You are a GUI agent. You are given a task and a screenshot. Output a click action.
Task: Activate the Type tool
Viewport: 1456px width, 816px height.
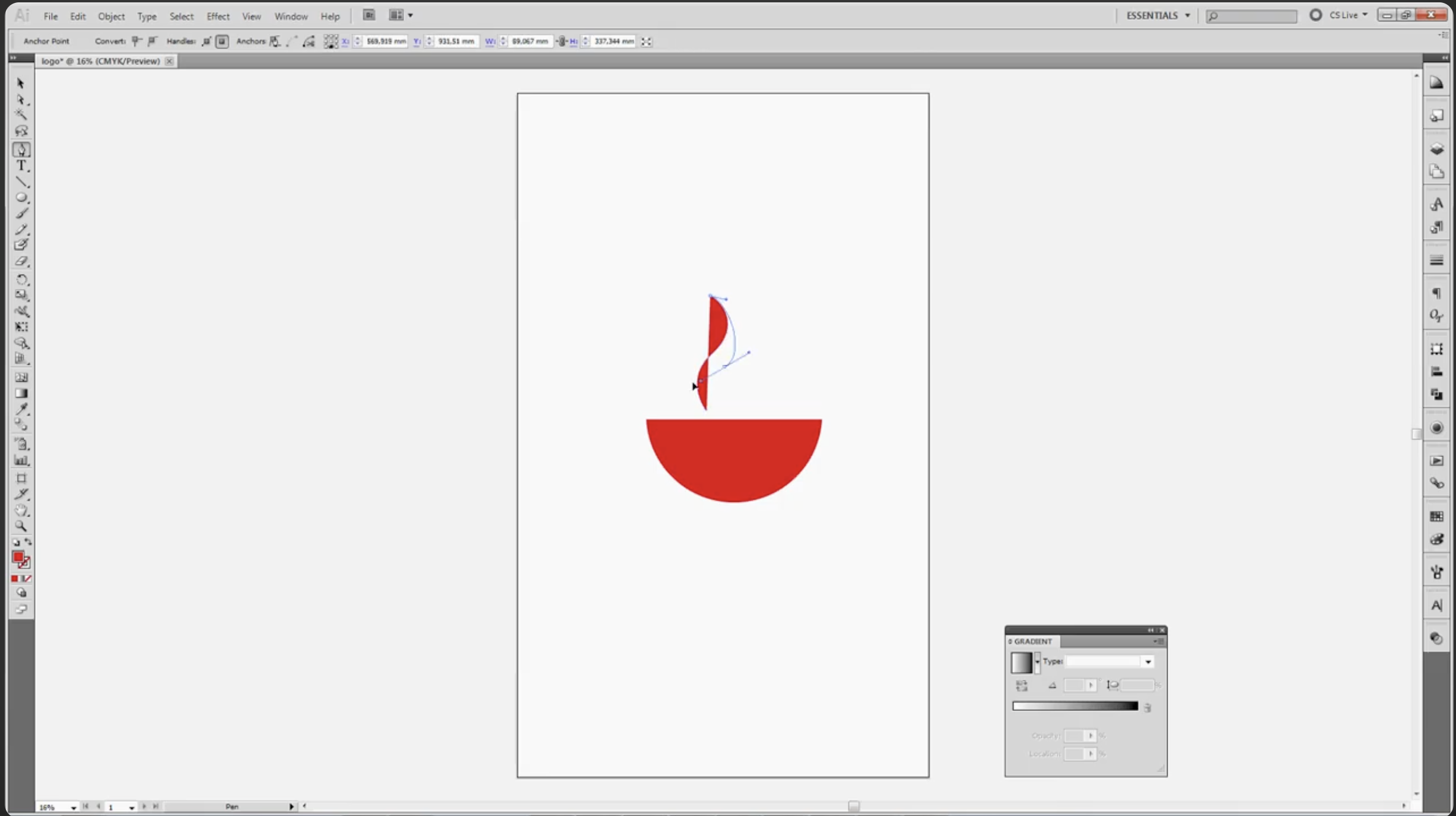(22, 165)
